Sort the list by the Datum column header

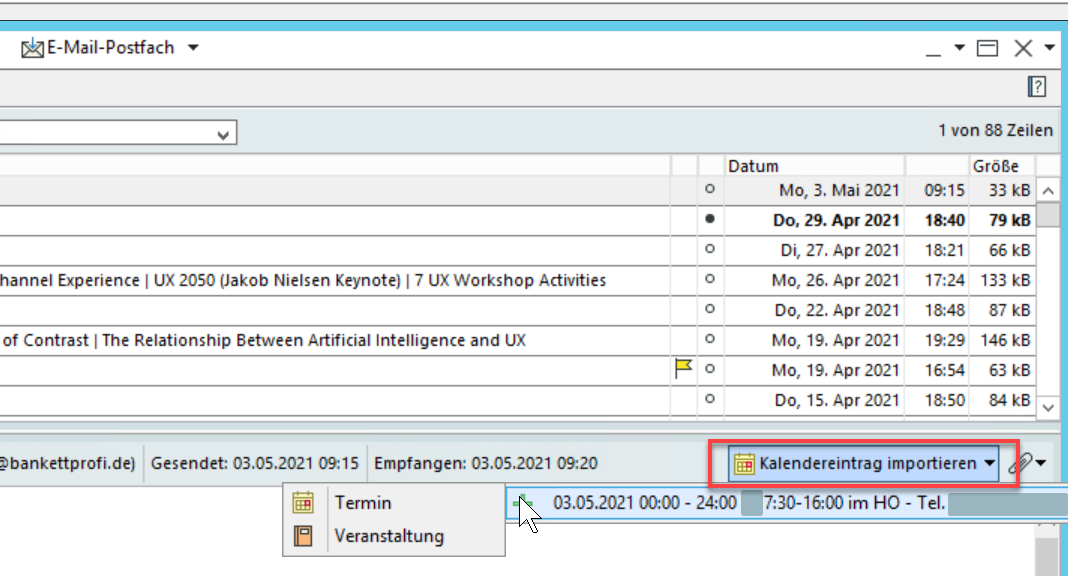814,166
